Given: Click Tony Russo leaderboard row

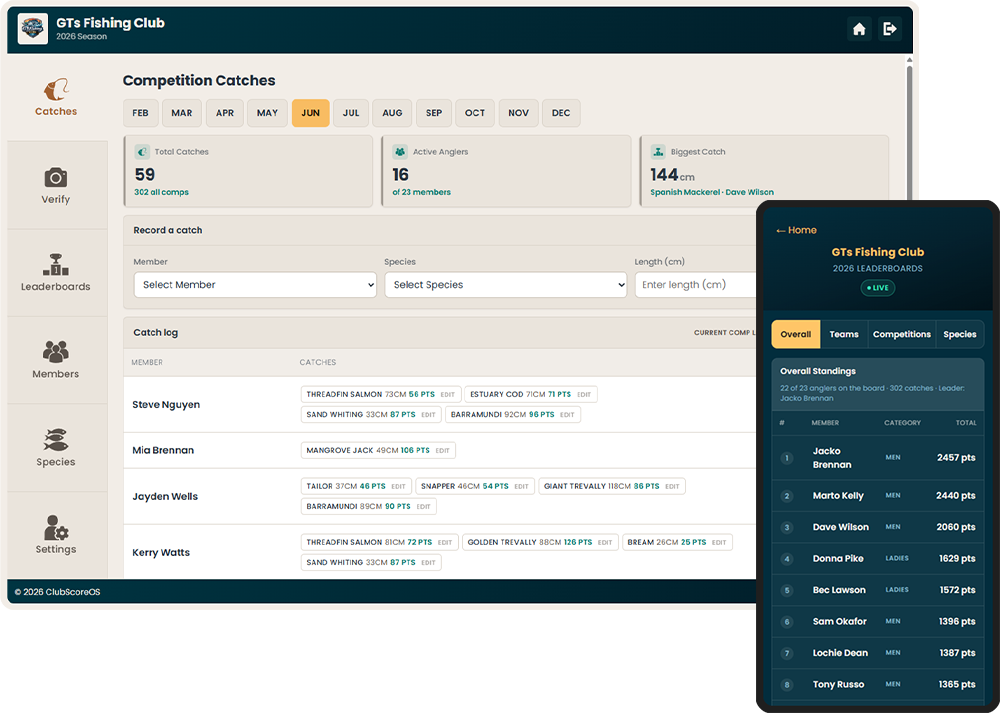Looking at the screenshot, I should [878, 684].
